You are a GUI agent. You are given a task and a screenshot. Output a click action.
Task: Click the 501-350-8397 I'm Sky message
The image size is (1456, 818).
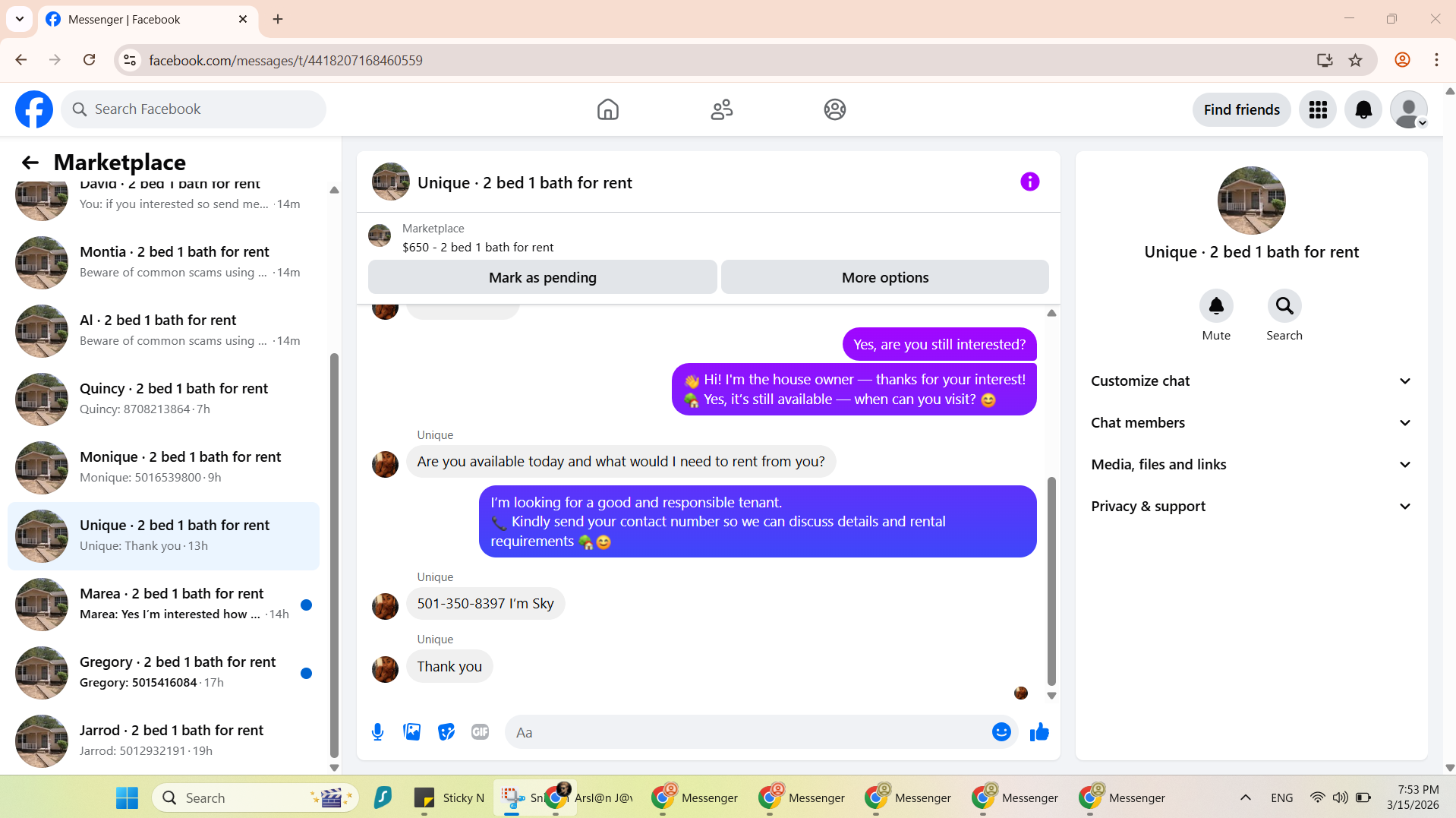click(485, 604)
